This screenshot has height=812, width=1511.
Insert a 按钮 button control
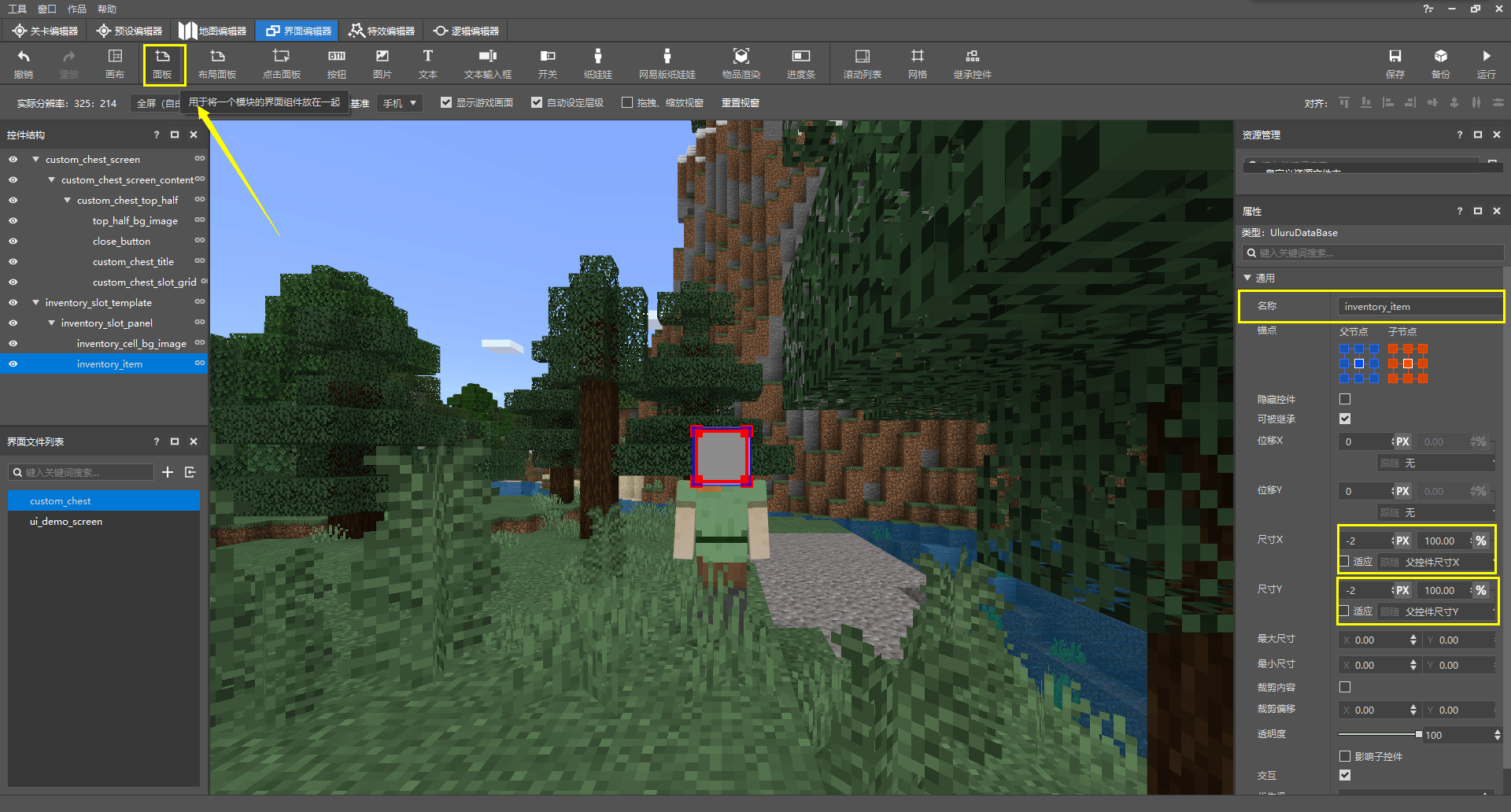[337, 64]
